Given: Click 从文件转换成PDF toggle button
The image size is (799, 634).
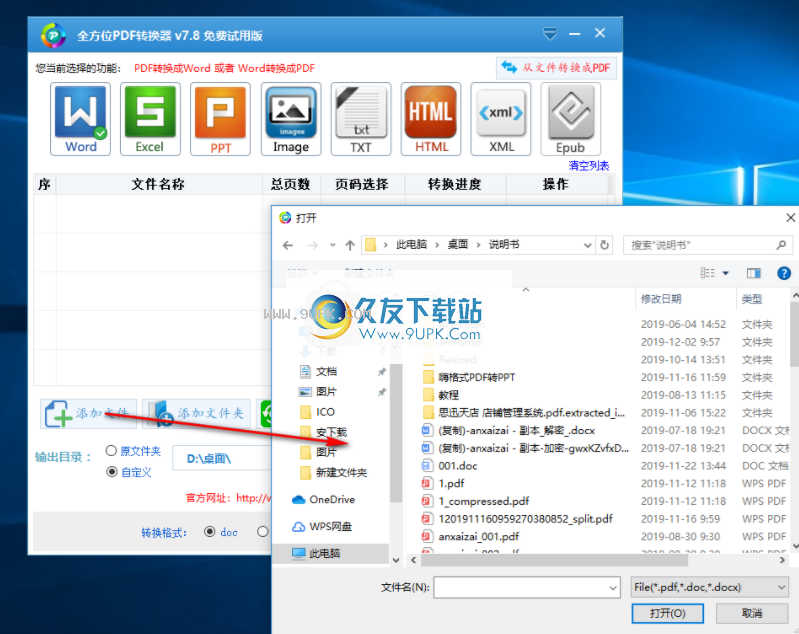Looking at the screenshot, I should [x=556, y=68].
